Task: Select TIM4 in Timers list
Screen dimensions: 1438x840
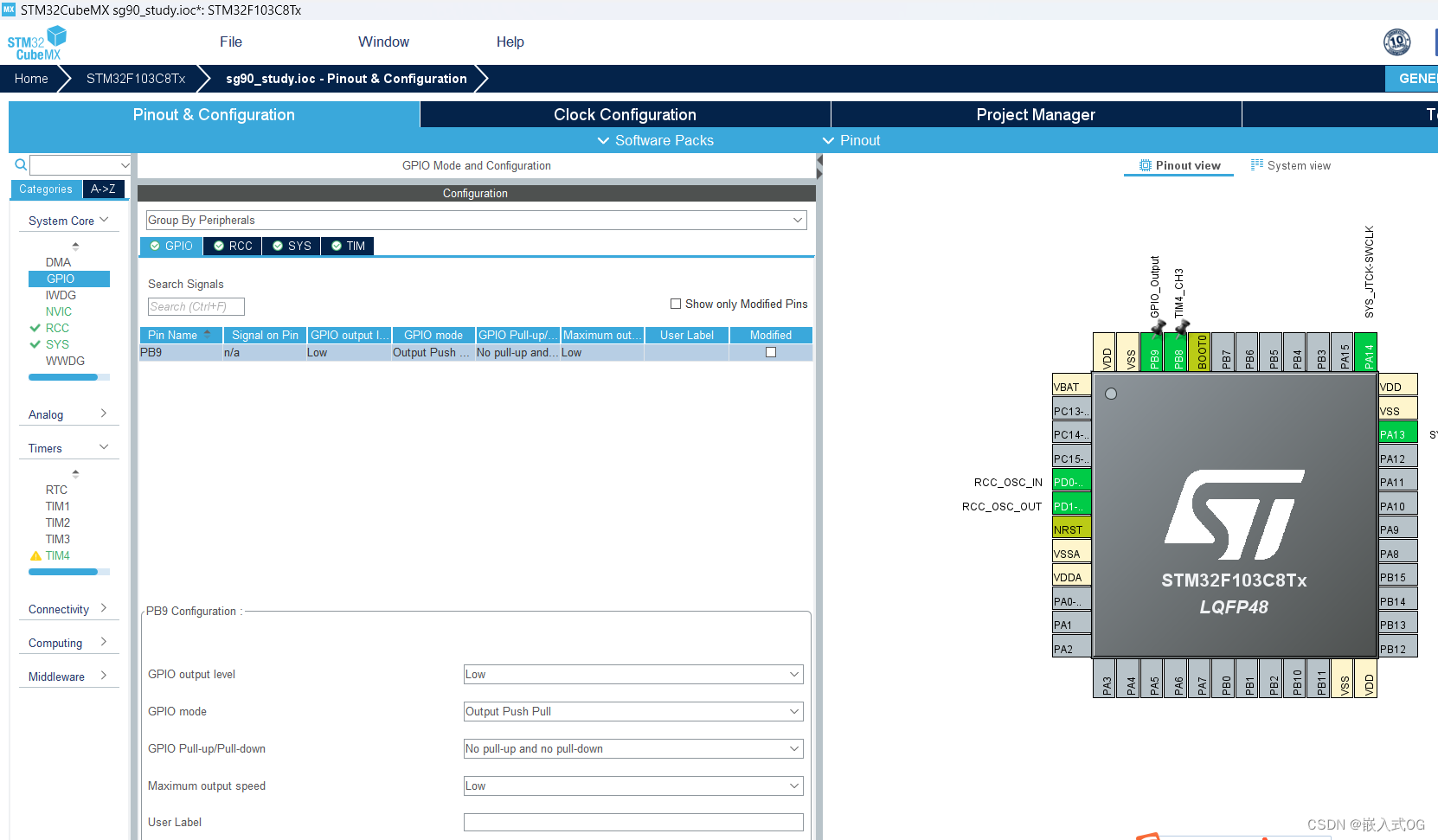Action: click(x=57, y=555)
